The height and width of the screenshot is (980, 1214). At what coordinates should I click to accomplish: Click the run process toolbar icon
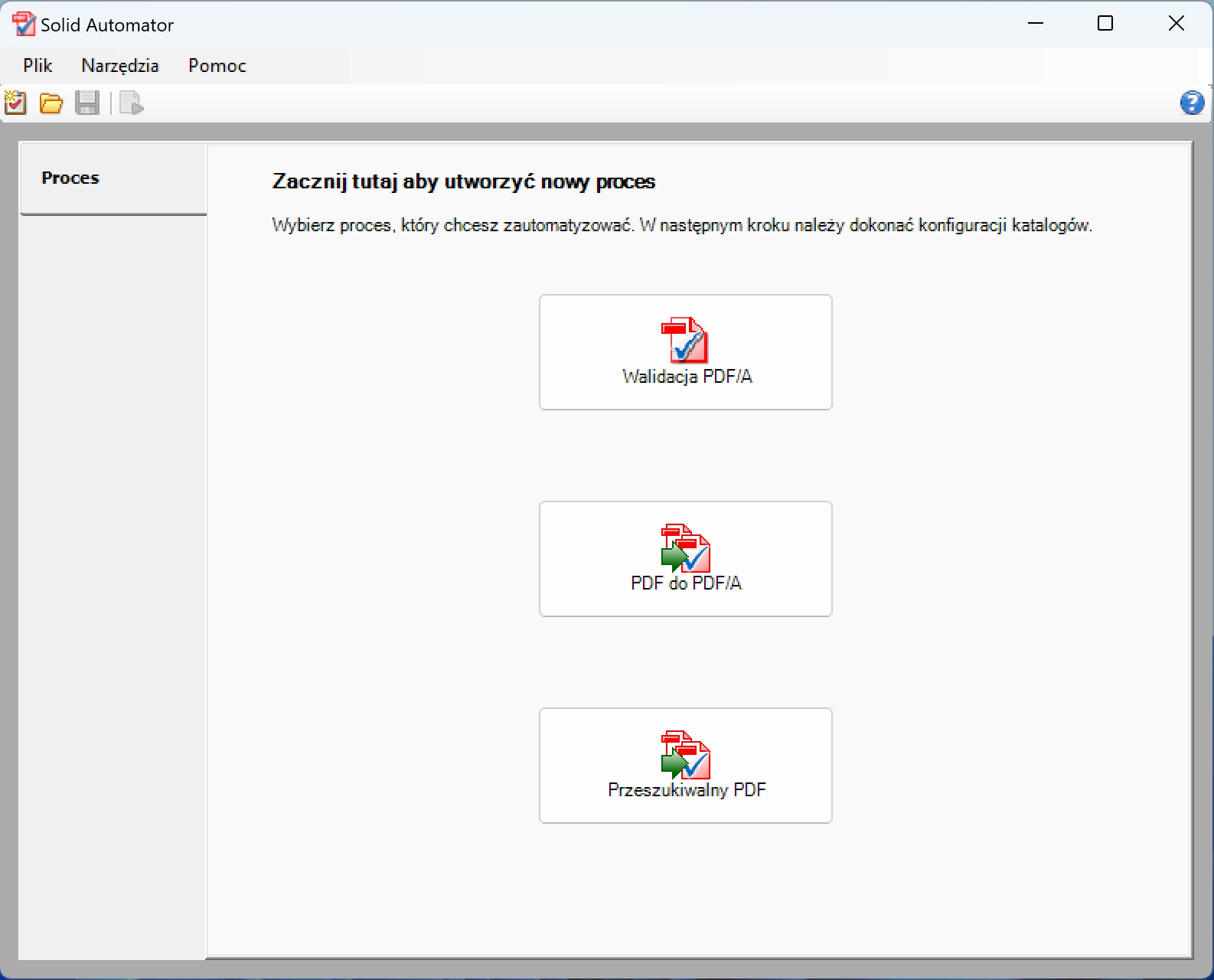tap(132, 103)
